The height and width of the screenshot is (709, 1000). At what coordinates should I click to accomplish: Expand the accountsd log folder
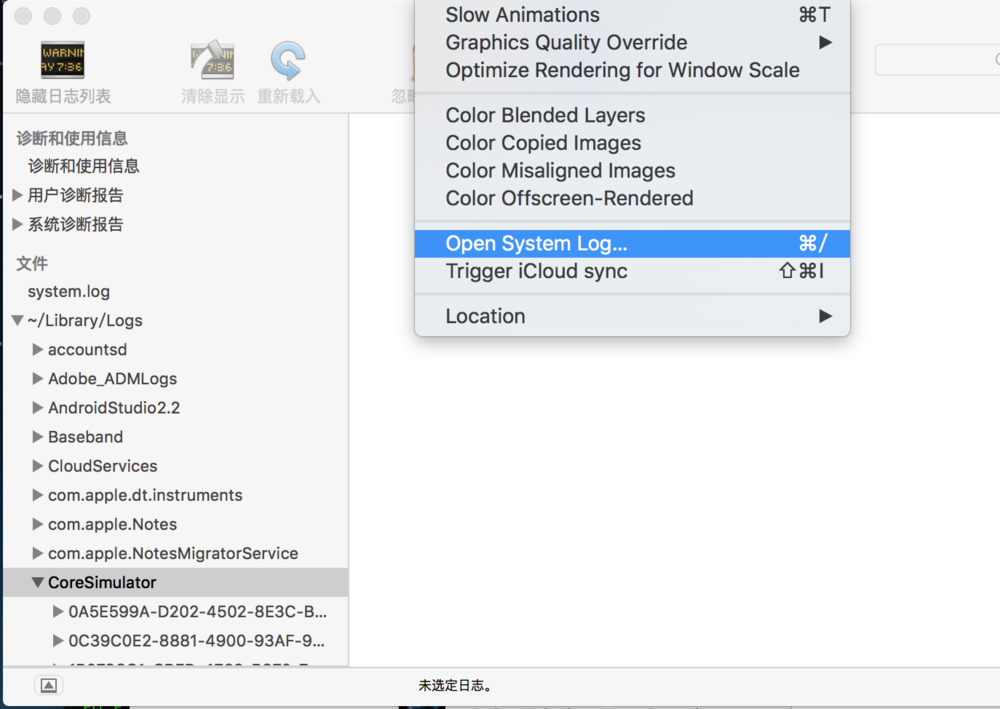tap(38, 349)
